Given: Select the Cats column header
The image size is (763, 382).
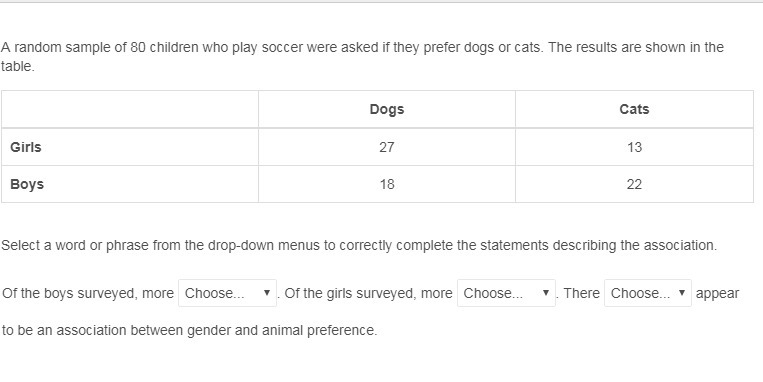Looking at the screenshot, I should (634, 109).
